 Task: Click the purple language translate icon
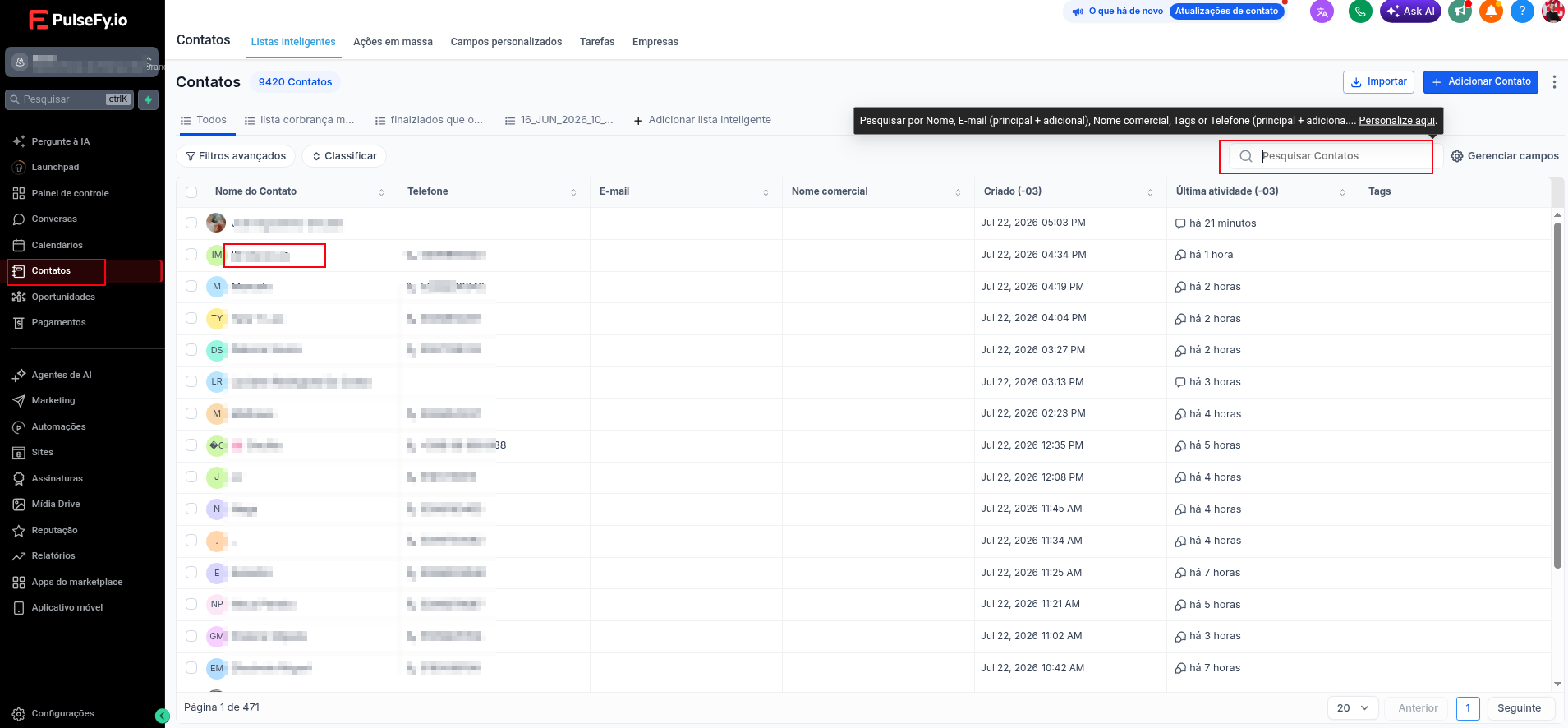(x=1322, y=12)
